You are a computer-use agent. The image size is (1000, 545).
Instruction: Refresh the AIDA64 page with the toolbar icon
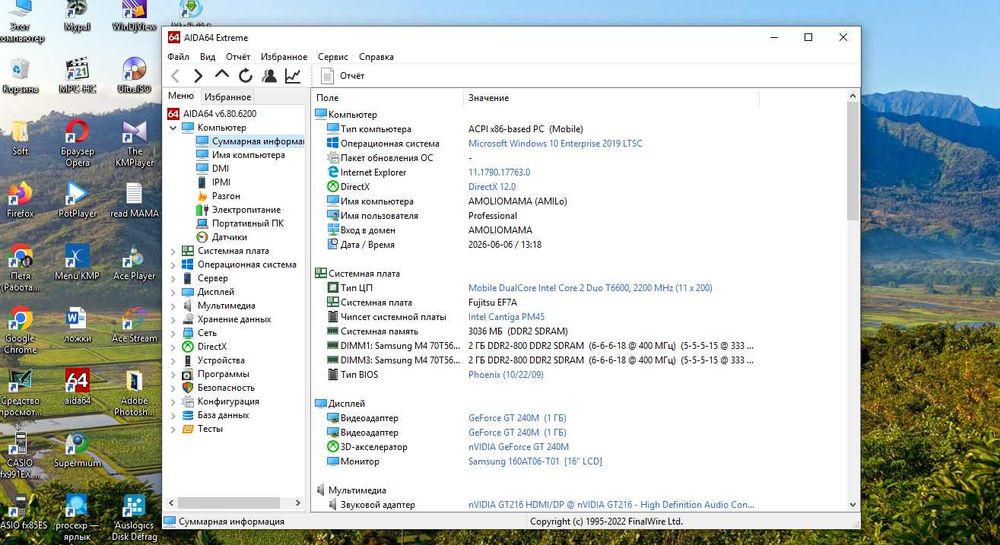point(246,76)
